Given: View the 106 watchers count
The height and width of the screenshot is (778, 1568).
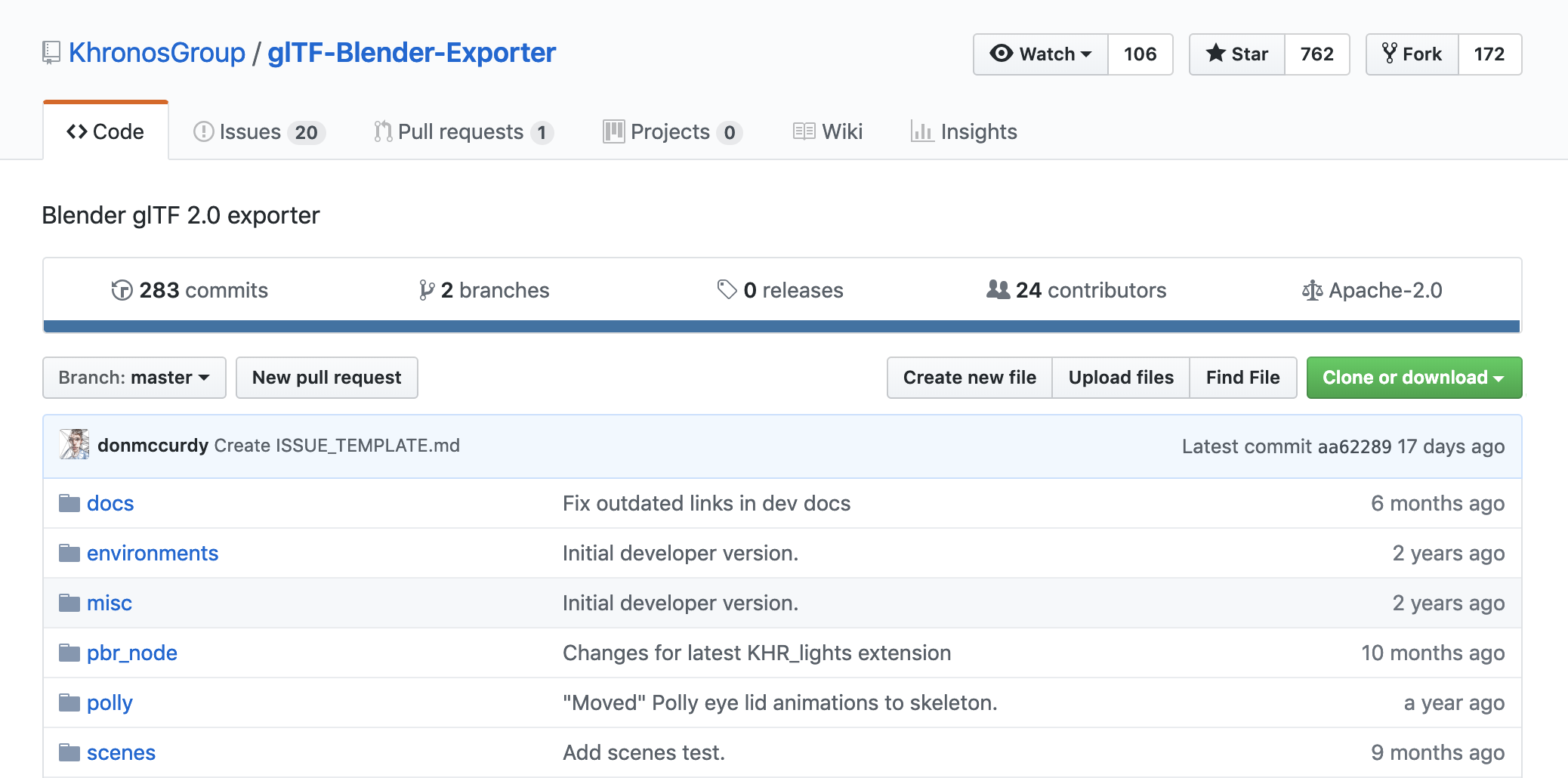Looking at the screenshot, I should click(1141, 54).
